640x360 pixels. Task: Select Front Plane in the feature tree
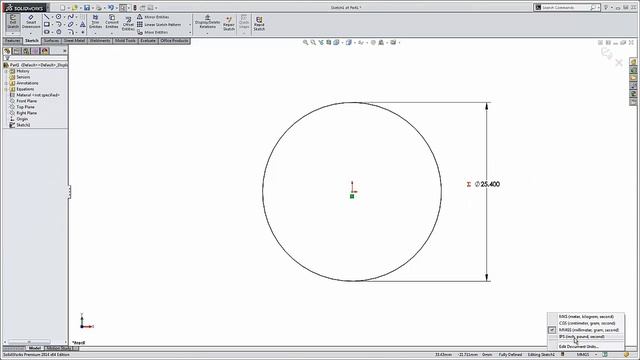(x=23, y=101)
